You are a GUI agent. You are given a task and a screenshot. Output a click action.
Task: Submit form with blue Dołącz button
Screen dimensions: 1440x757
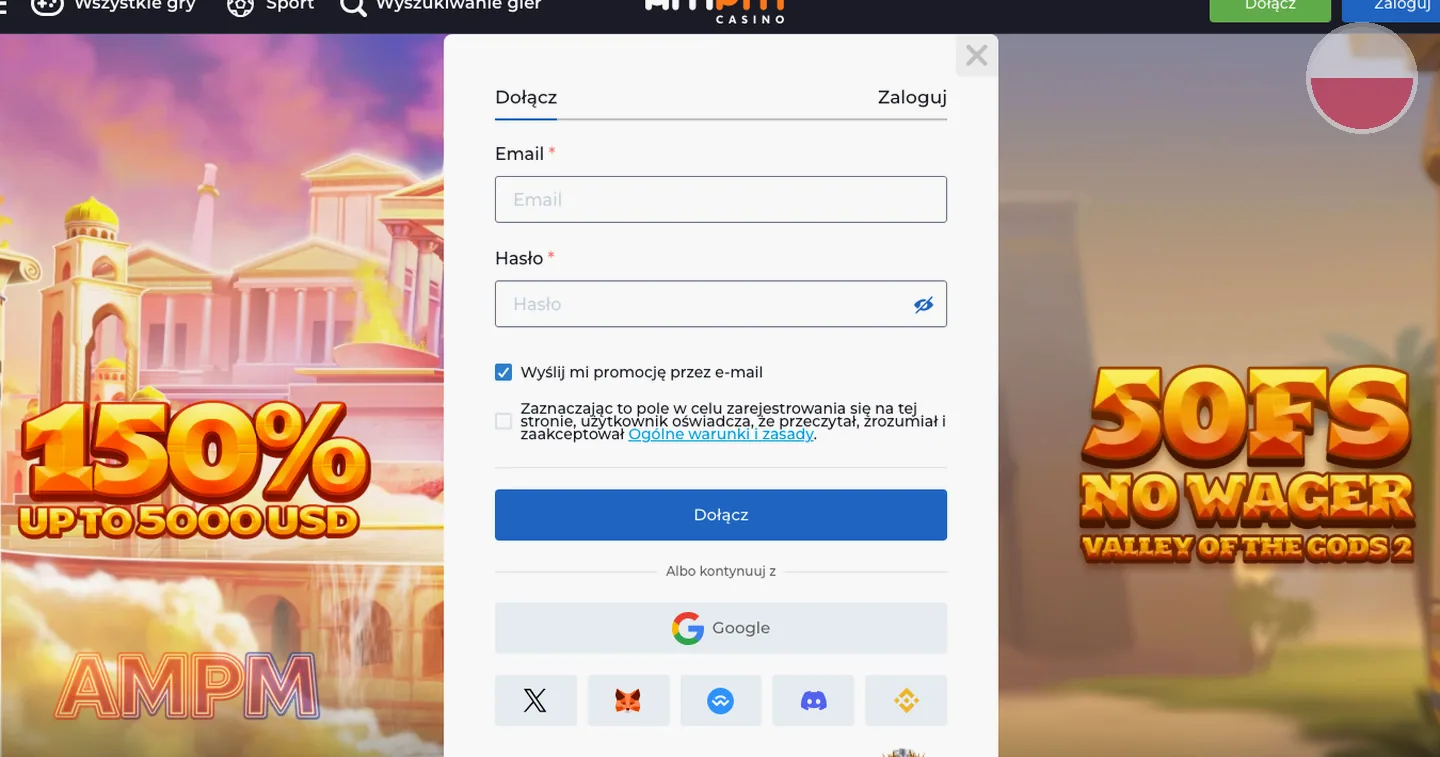[721, 515]
